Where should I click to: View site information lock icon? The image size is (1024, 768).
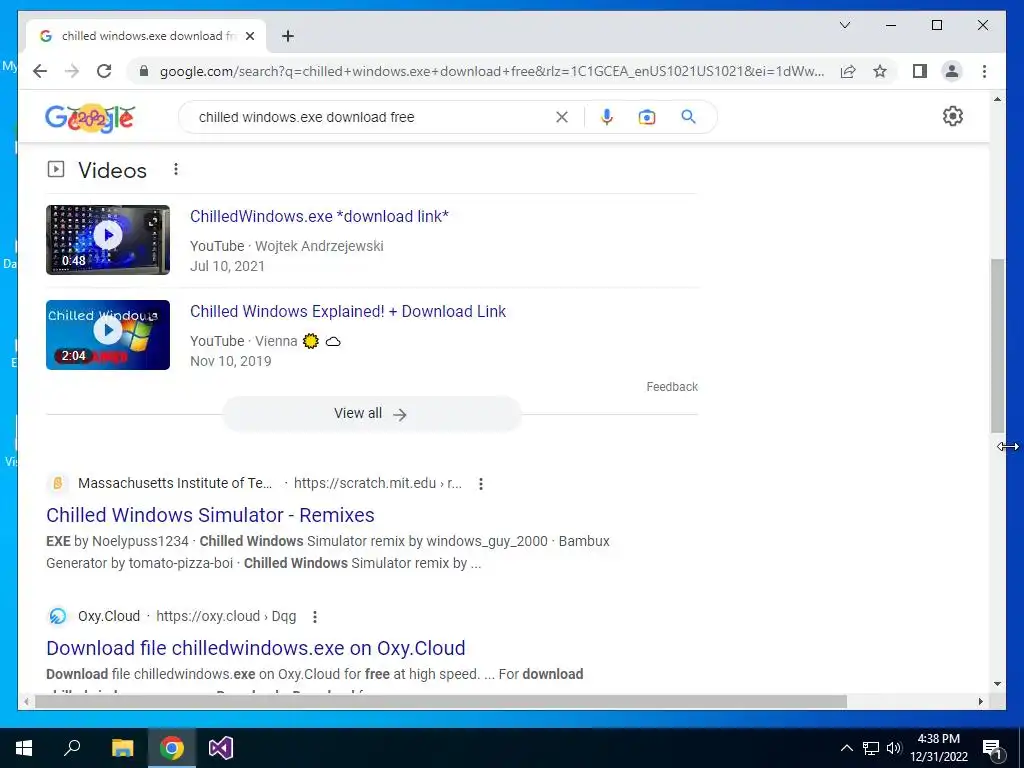coord(144,71)
